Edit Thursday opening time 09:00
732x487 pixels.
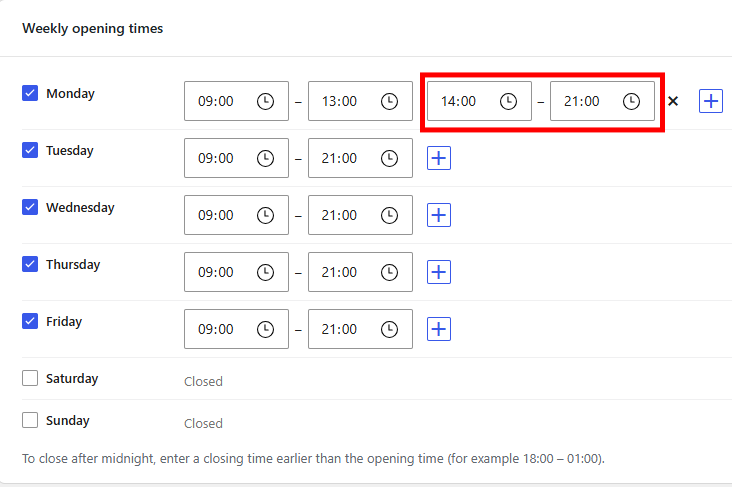[236, 272]
